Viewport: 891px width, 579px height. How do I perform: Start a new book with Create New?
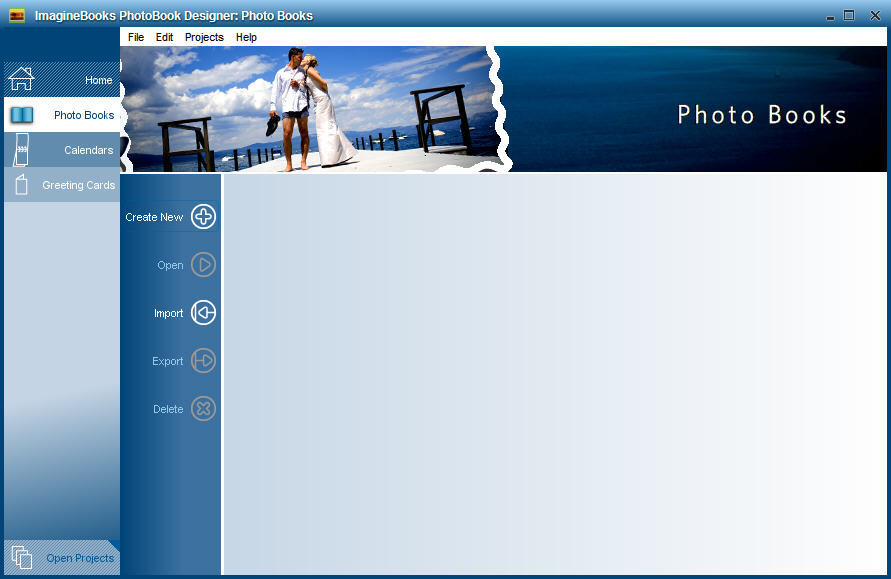(x=153, y=216)
